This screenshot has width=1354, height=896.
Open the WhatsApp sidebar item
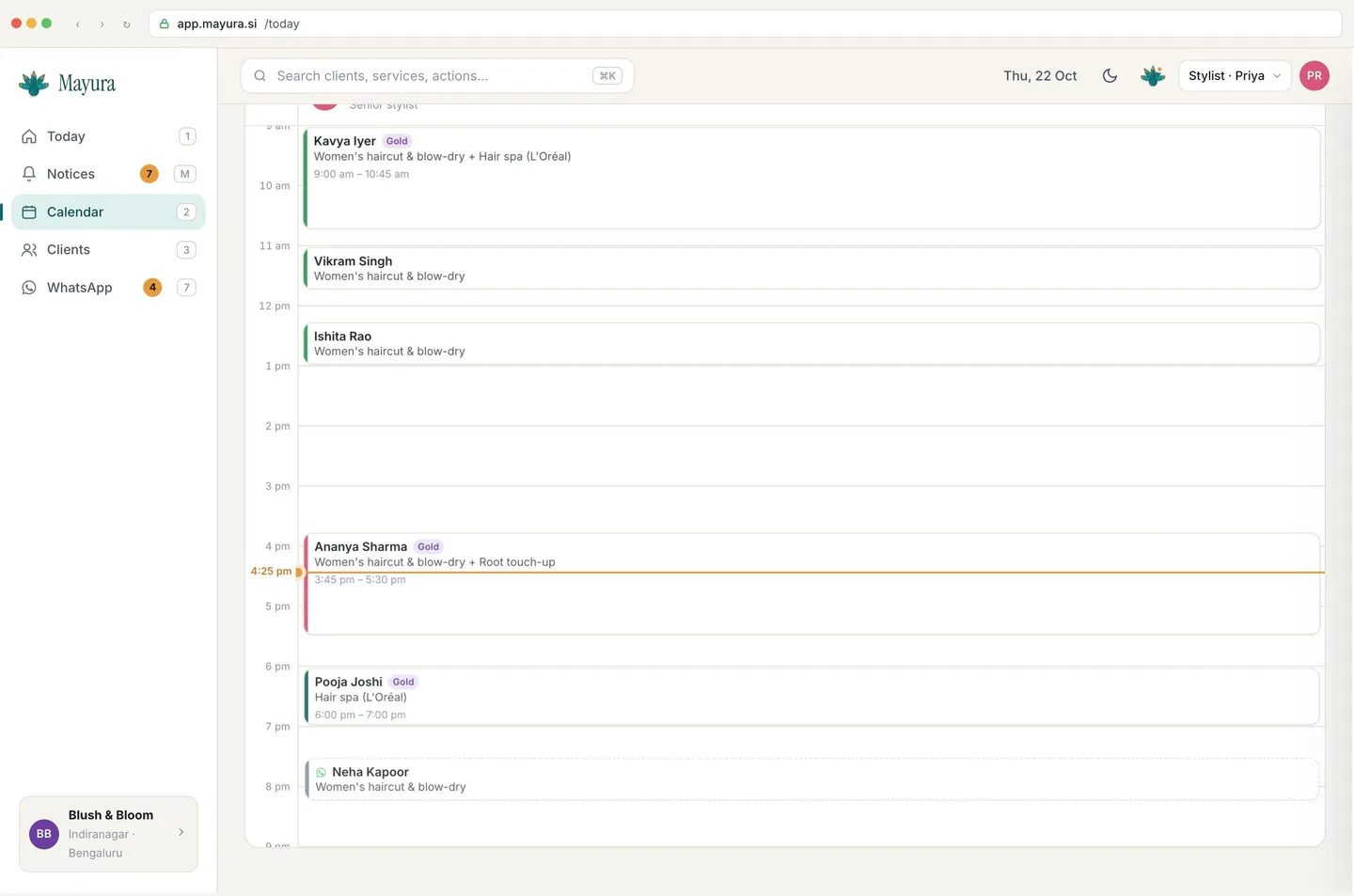108,288
